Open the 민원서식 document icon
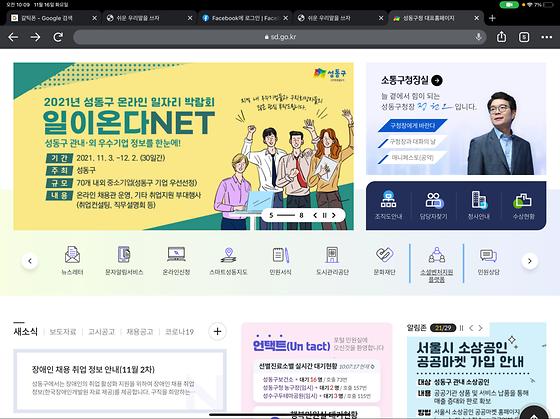Image resolution: width=560 pixels, height=419 pixels. pyautogui.click(x=280, y=260)
